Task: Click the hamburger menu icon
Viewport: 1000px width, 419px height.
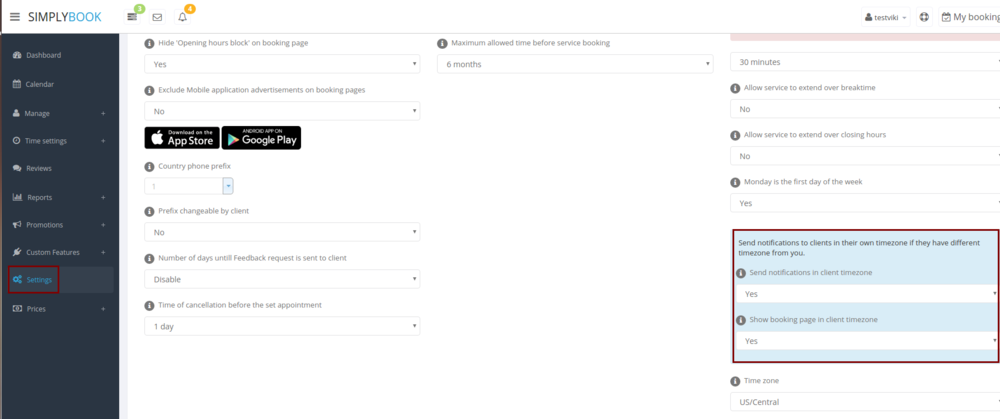Action: (14, 17)
